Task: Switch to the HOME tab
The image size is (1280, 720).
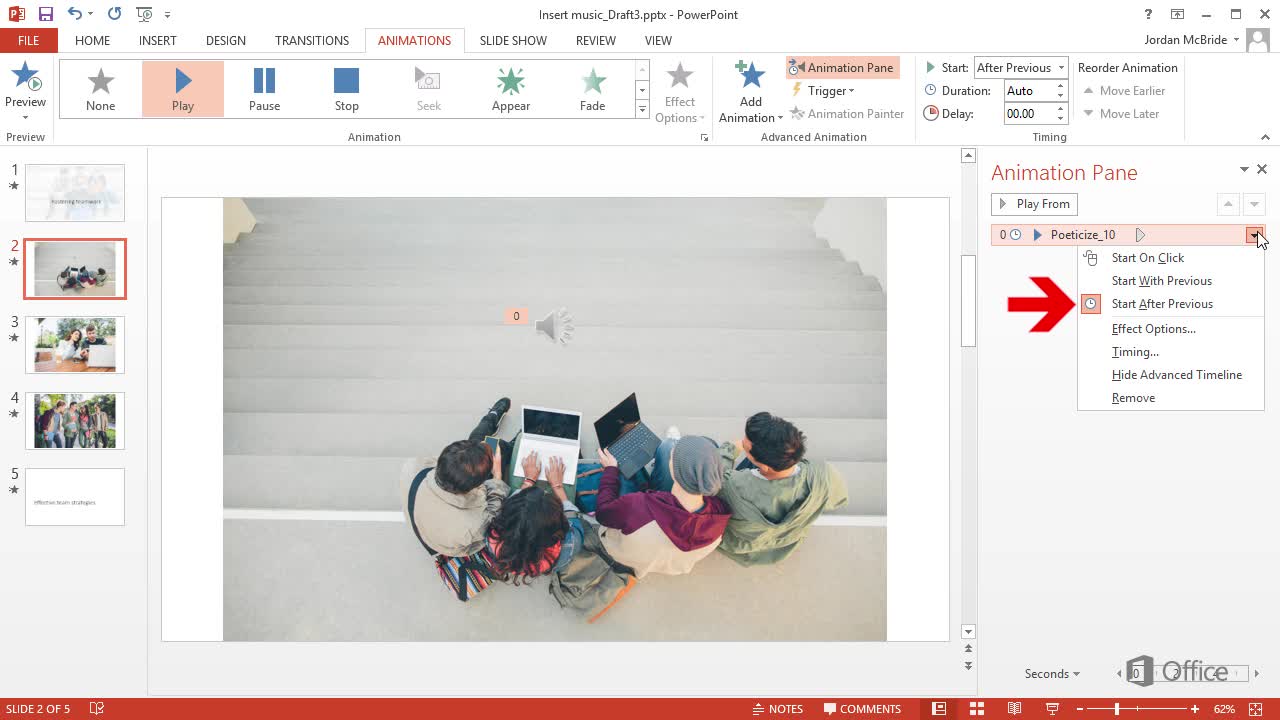Action: (x=92, y=40)
